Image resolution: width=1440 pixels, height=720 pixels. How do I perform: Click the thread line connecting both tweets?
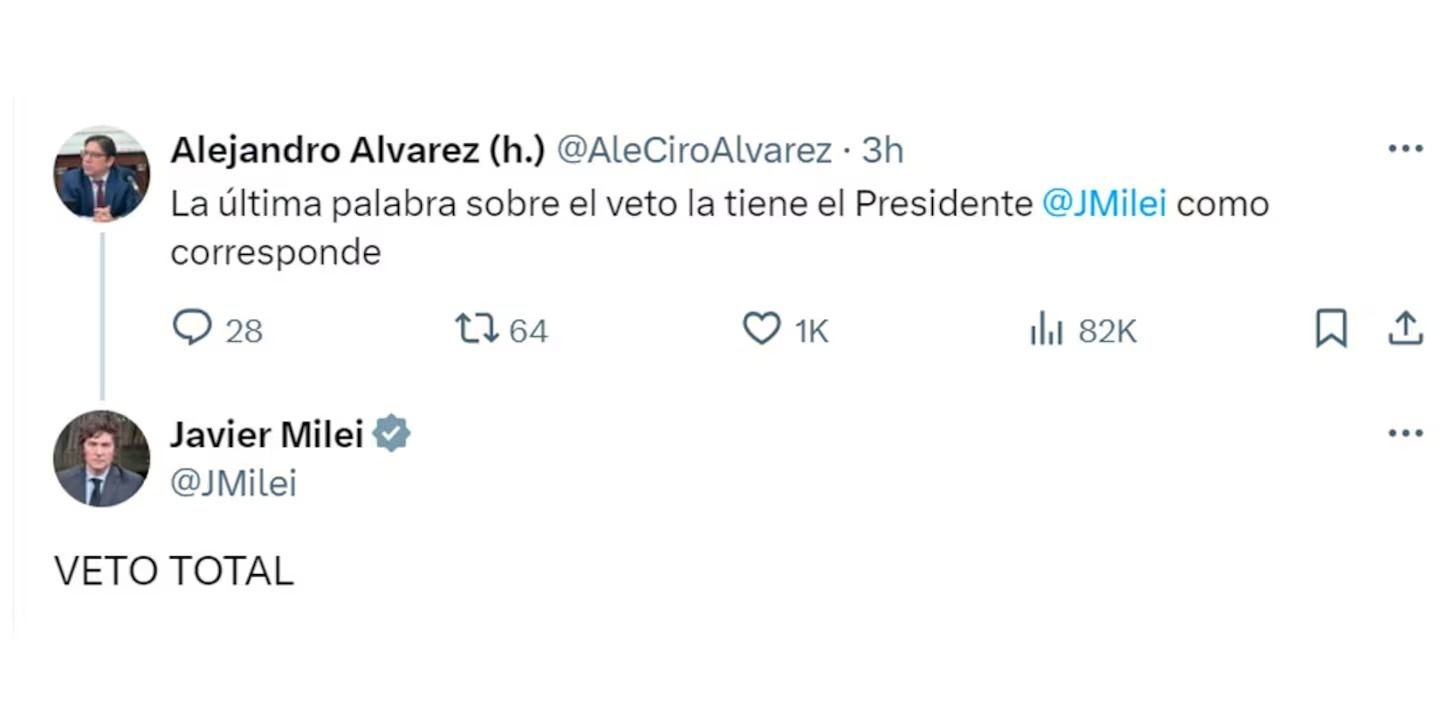102,315
